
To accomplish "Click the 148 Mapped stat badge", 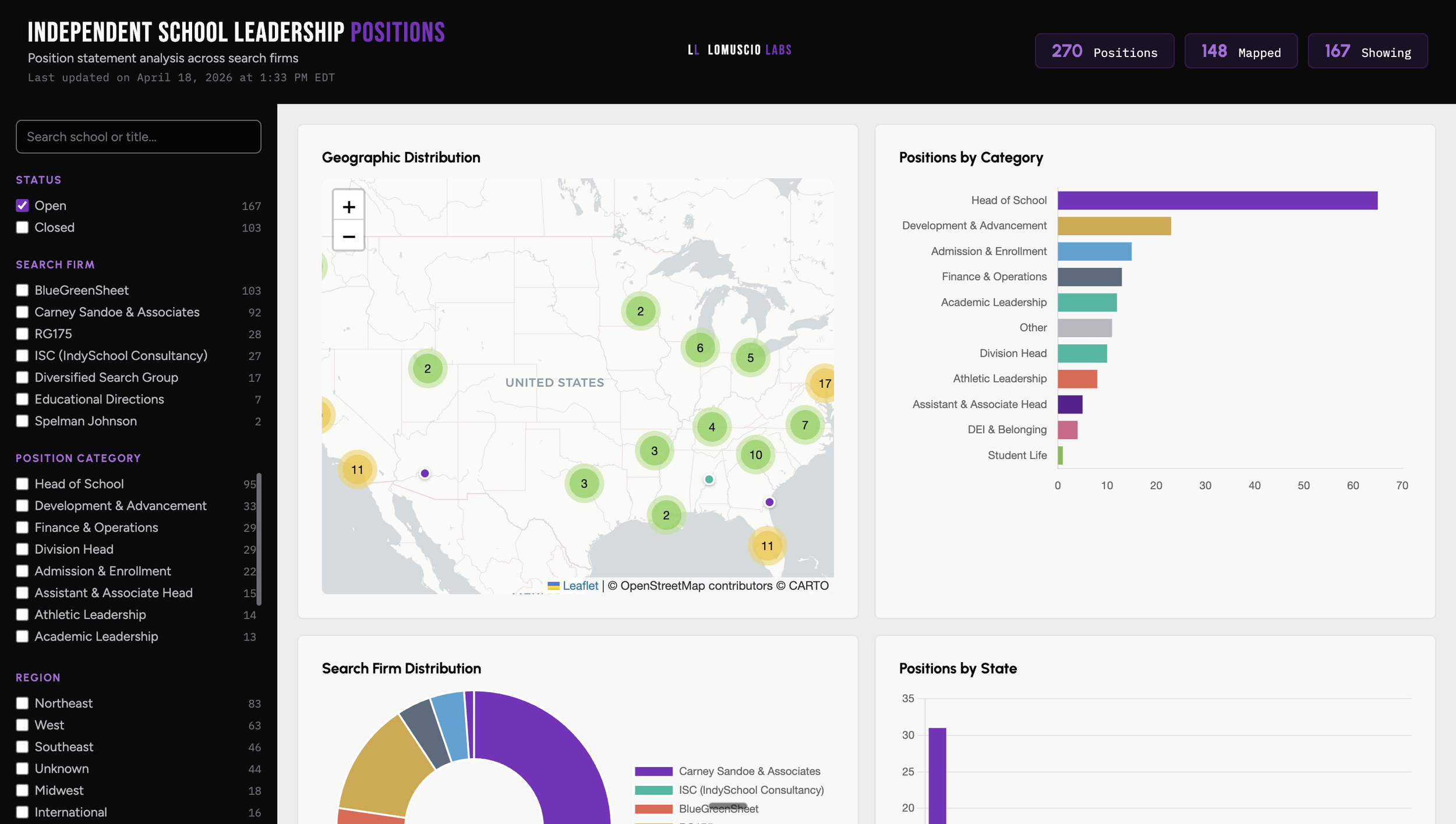I will [1241, 51].
